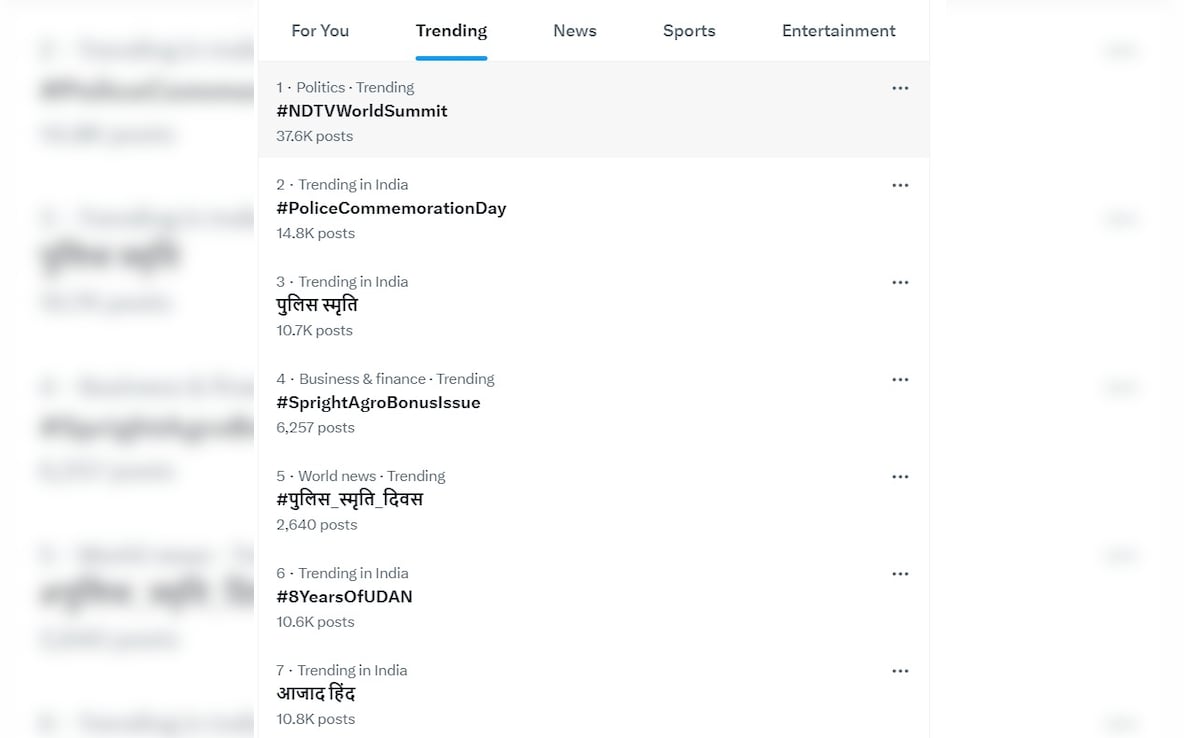Click the 37.6K posts count text
This screenshot has width=1200, height=738.
[x=314, y=136]
